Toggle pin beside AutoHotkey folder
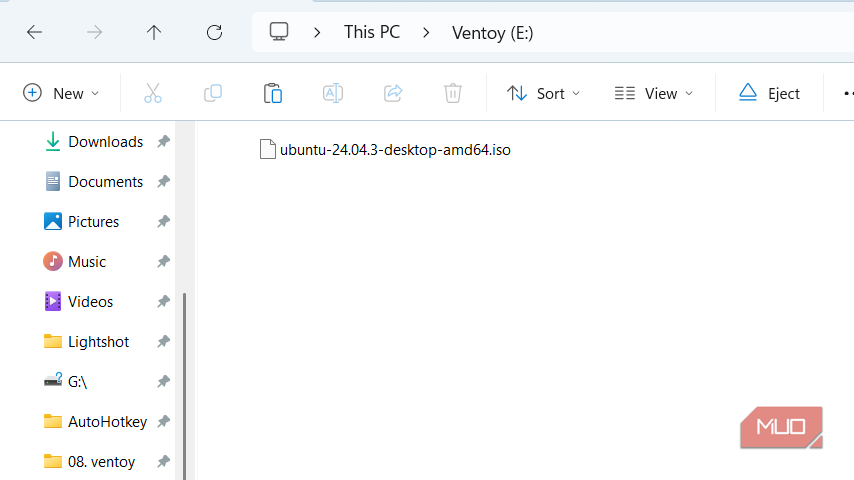The image size is (854, 480). click(163, 421)
